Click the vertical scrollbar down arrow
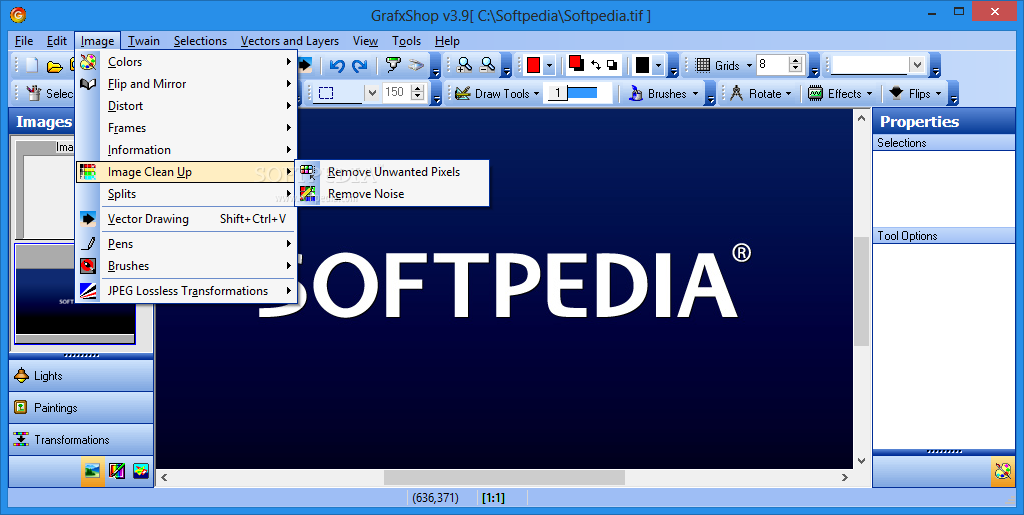This screenshot has height=515, width=1024. [861, 461]
